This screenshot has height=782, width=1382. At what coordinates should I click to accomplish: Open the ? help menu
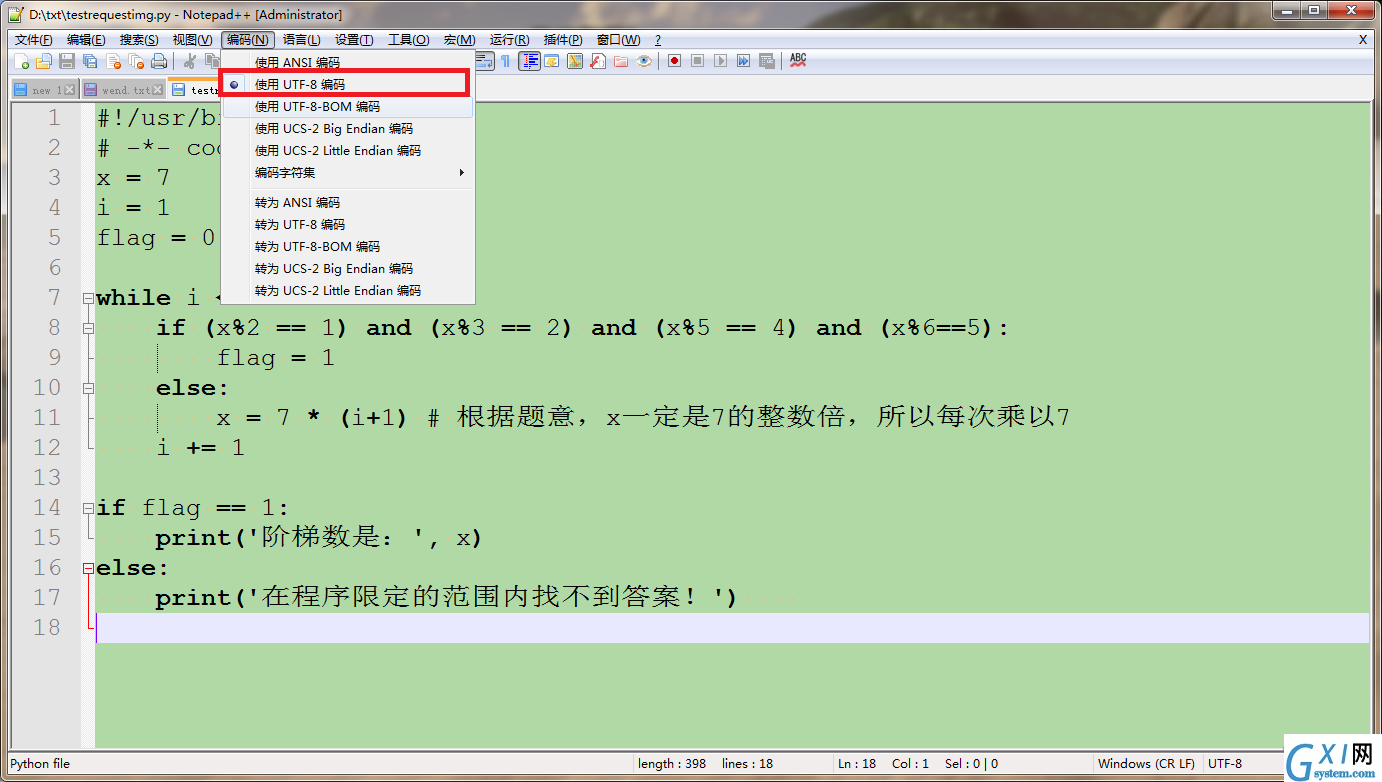coord(657,40)
